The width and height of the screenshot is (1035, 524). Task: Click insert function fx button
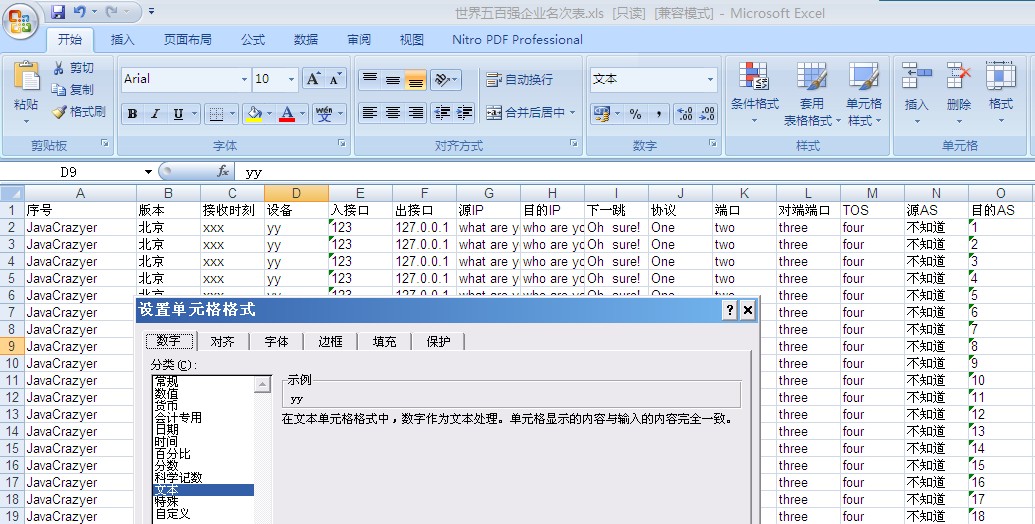tap(223, 172)
